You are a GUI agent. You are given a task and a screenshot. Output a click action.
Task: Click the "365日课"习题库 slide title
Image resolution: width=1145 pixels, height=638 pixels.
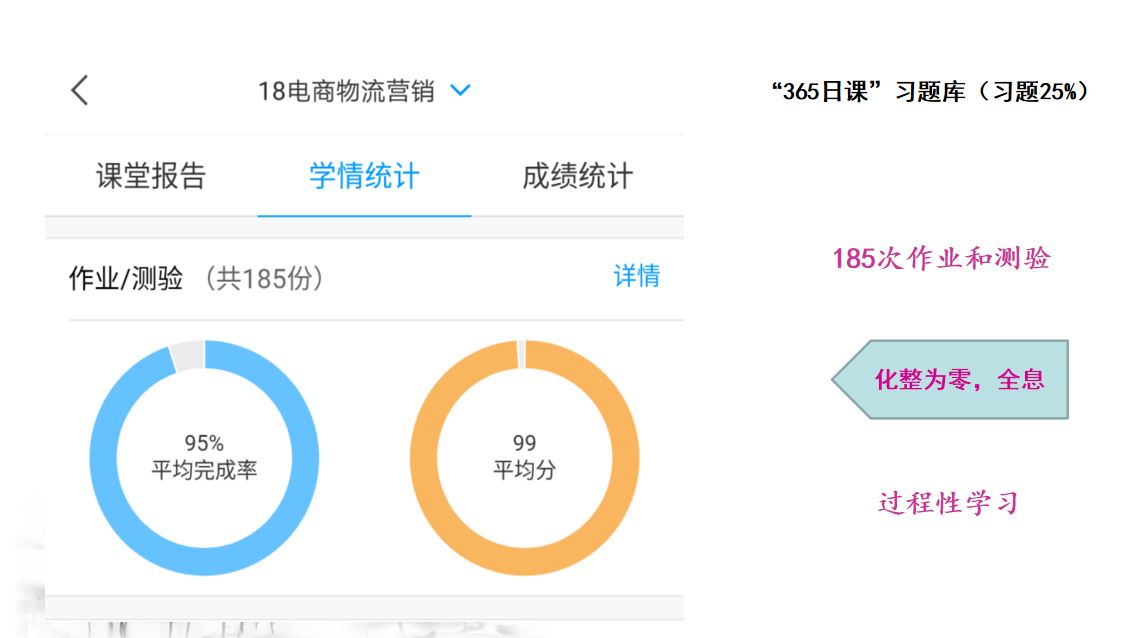[929, 92]
